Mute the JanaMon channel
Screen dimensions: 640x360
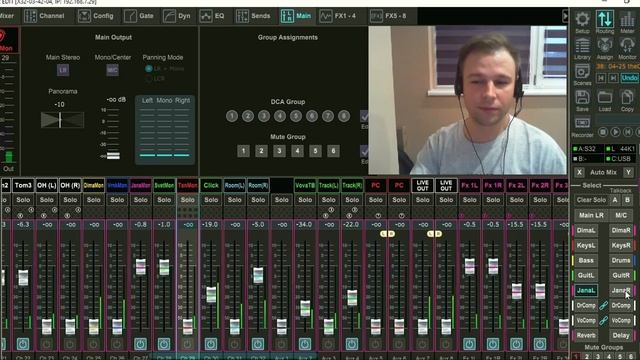(140, 344)
